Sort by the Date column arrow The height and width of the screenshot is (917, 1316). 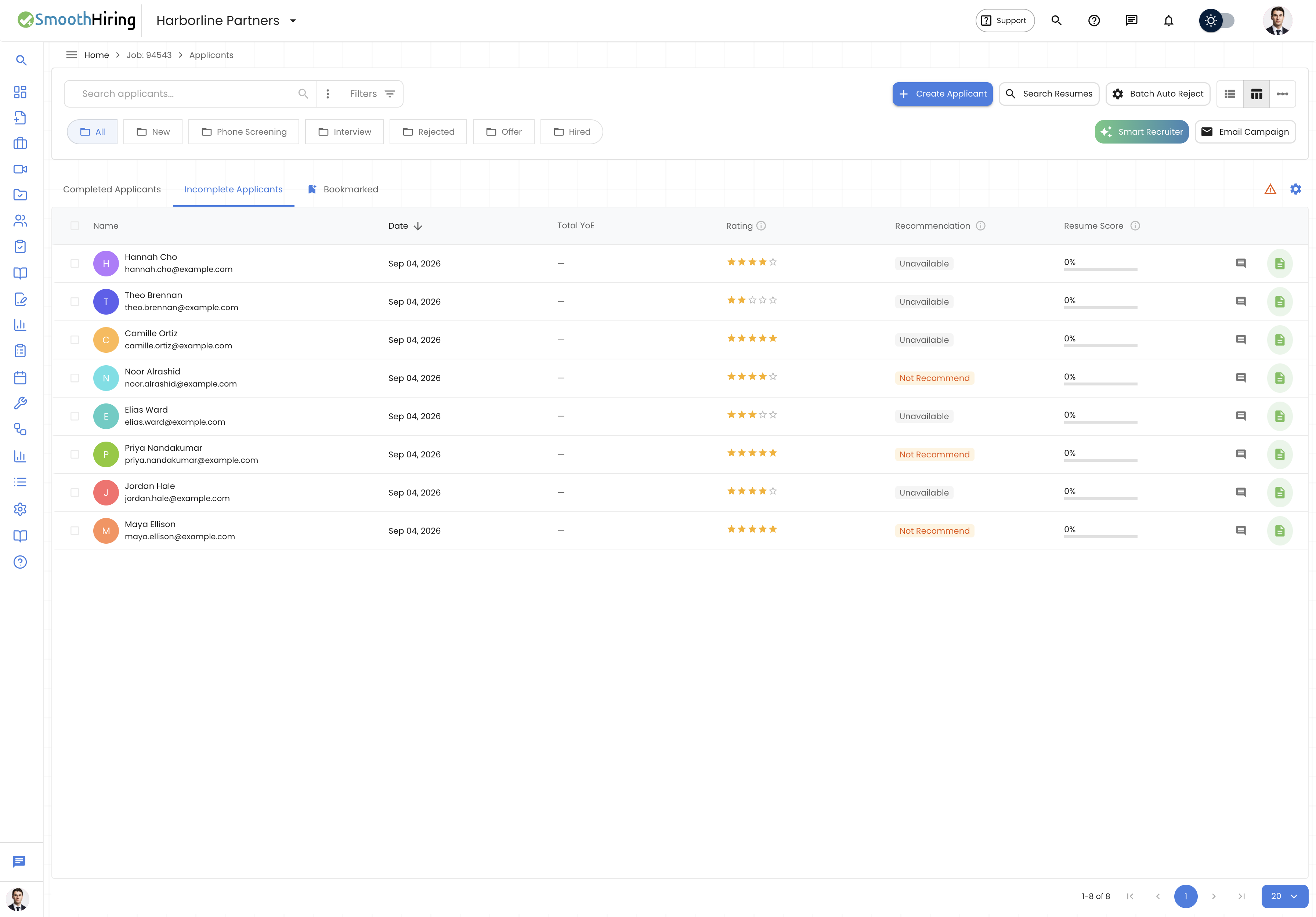click(x=418, y=226)
